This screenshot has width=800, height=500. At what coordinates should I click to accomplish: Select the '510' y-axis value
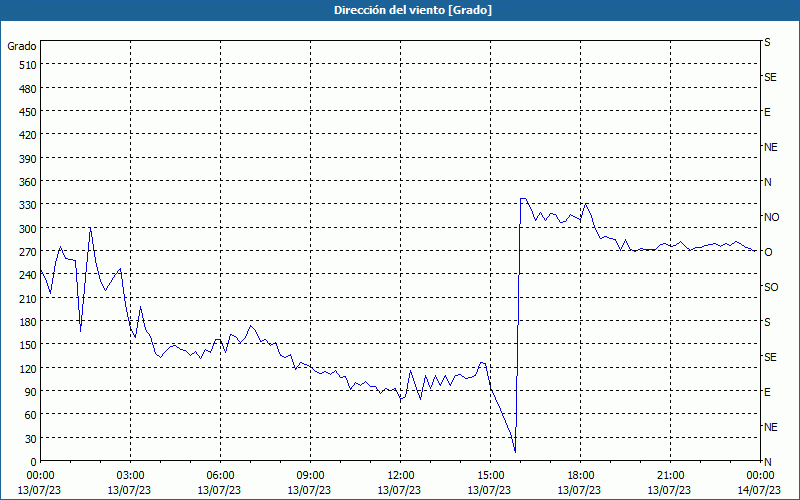28,65
